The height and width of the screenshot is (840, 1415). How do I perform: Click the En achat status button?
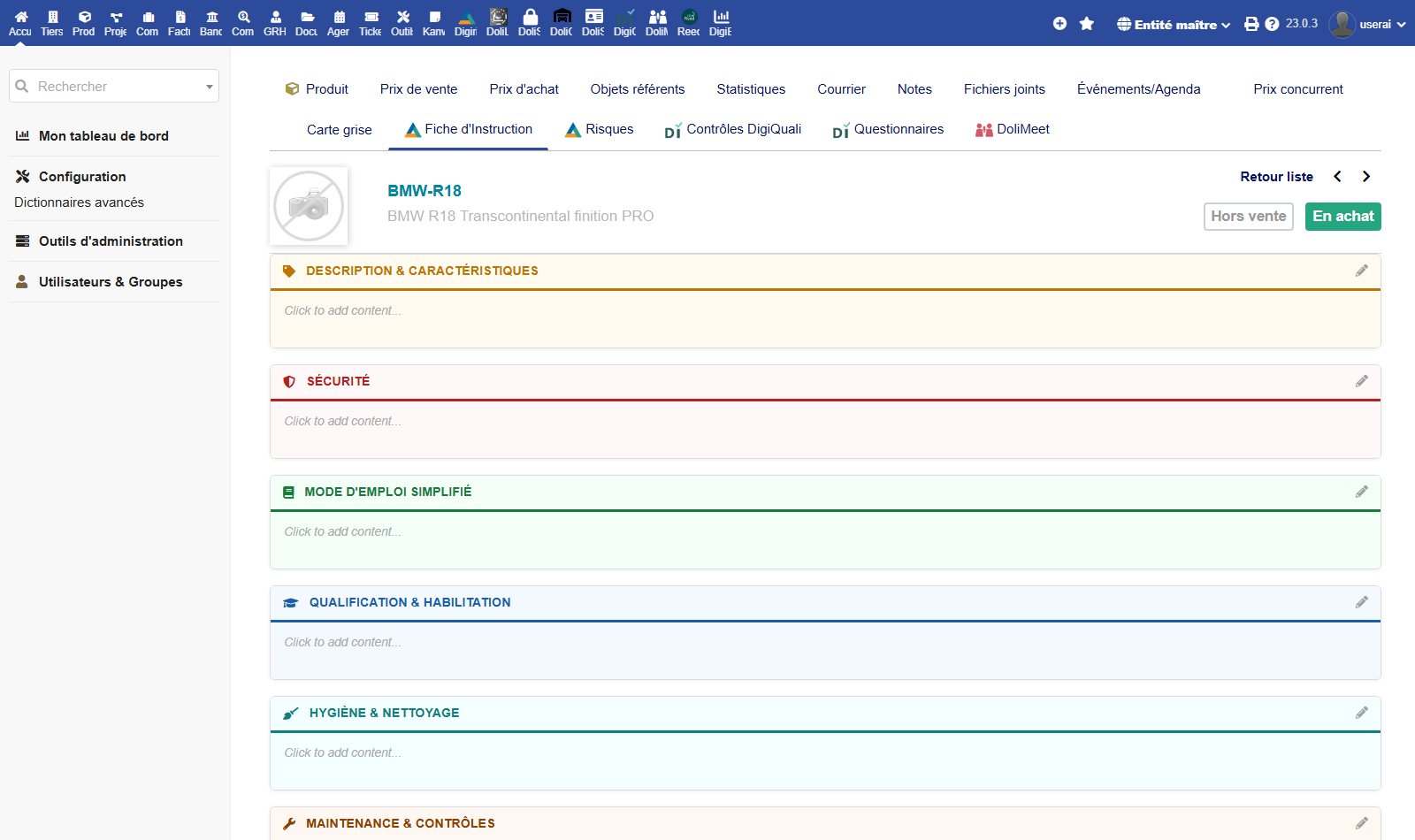[x=1343, y=217]
